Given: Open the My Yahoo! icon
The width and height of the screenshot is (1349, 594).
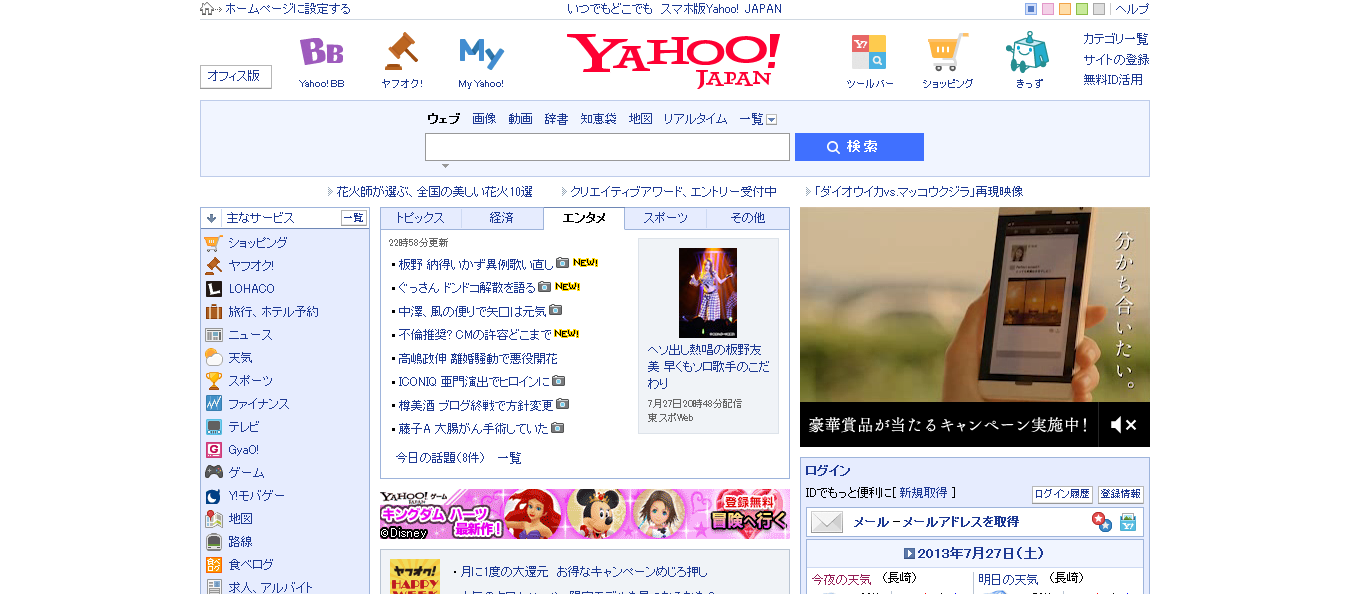Looking at the screenshot, I should click(x=481, y=53).
